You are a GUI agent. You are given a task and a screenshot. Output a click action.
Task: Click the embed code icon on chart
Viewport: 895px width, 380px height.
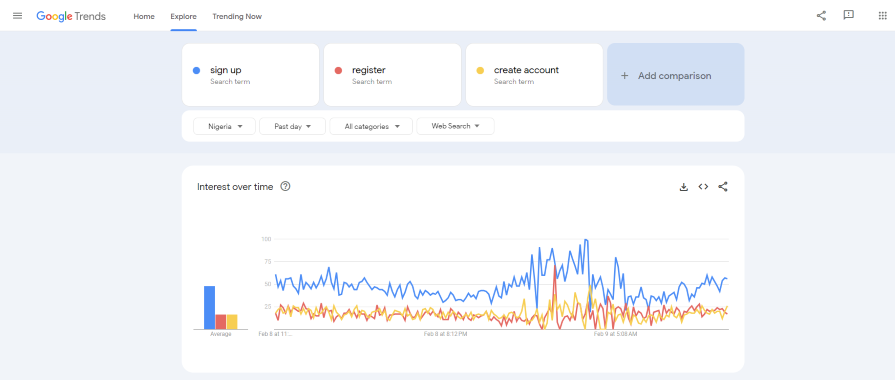click(x=703, y=187)
